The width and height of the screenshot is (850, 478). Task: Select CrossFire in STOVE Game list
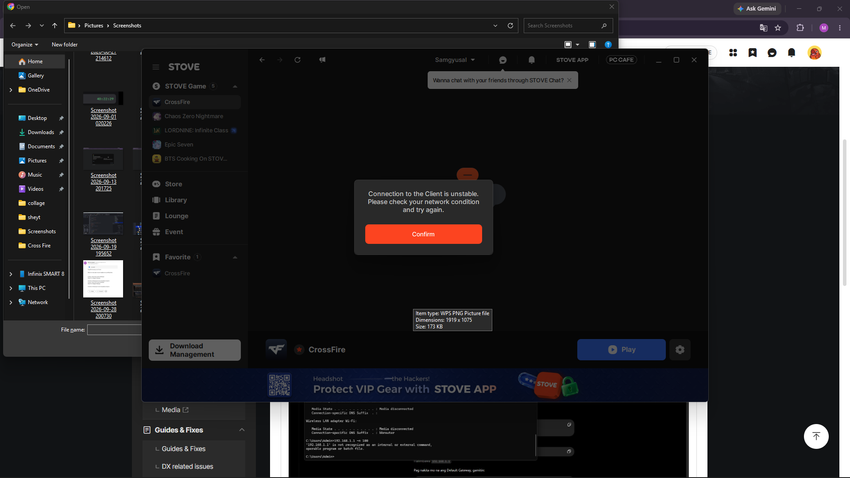195,102
